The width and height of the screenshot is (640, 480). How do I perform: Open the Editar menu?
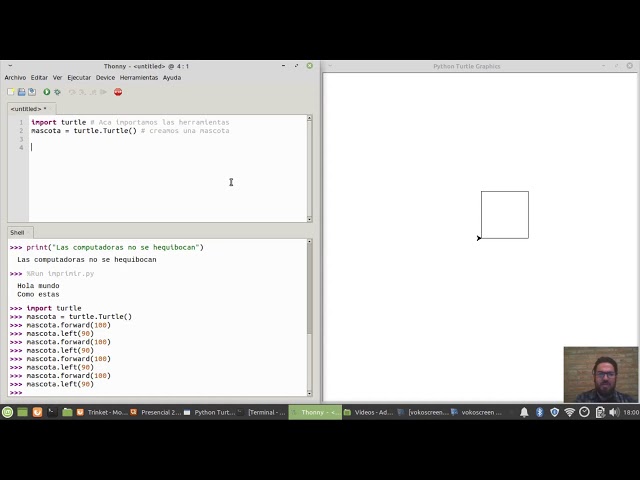pos(39,78)
